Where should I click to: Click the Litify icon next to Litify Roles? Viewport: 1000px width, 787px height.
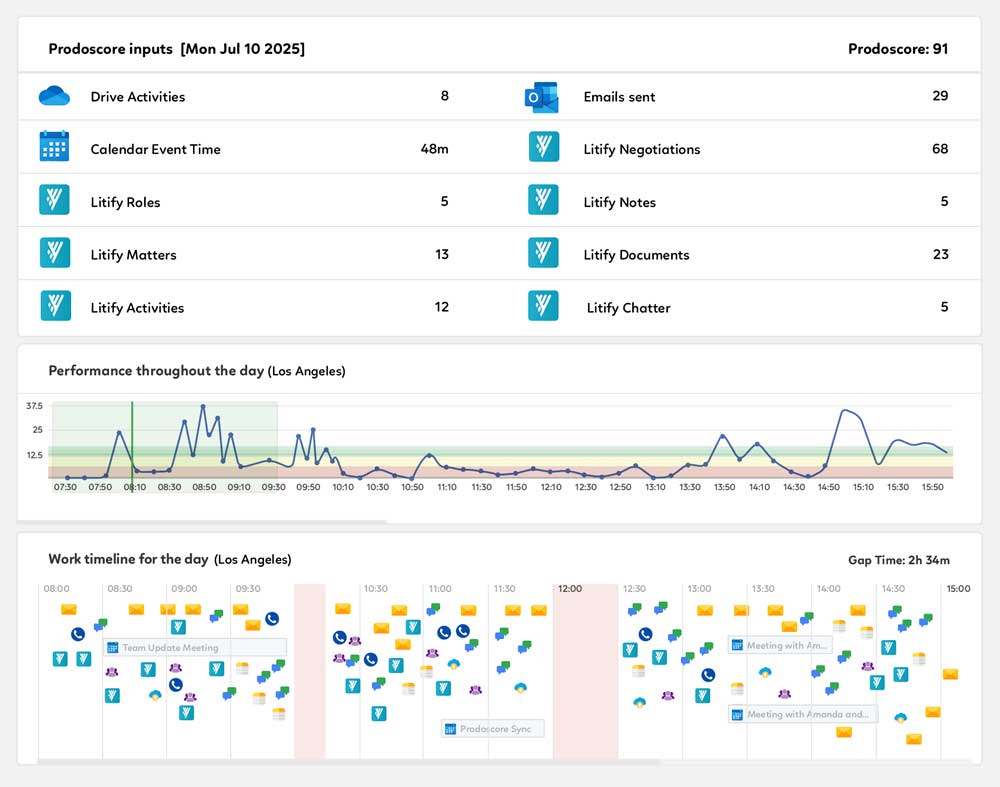[54, 200]
